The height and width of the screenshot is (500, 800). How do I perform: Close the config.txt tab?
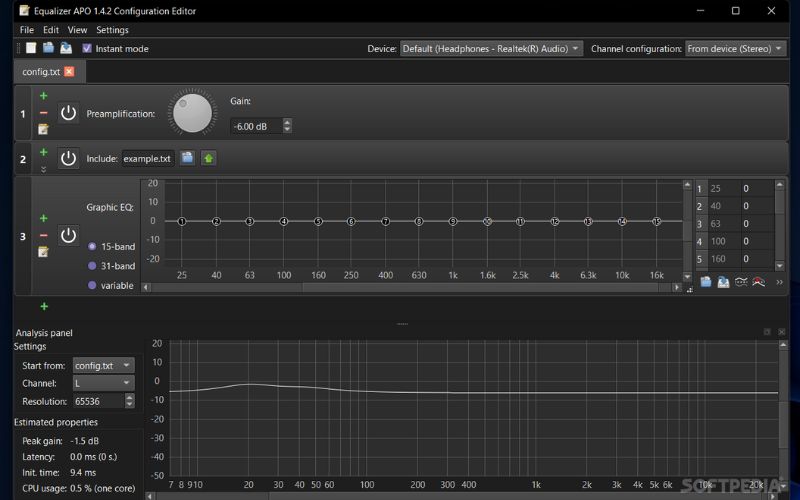(x=69, y=71)
